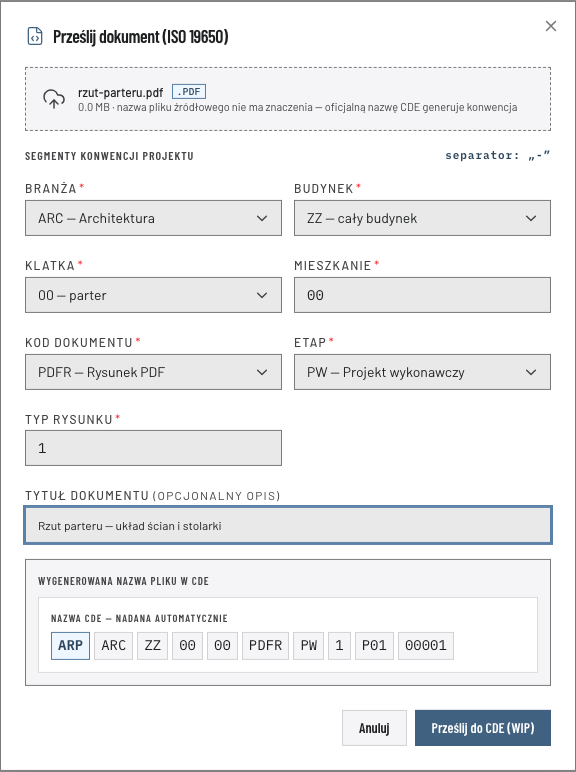The image size is (576, 772).
Task: Open the Kod dokumentu dropdown
Action: [154, 372]
